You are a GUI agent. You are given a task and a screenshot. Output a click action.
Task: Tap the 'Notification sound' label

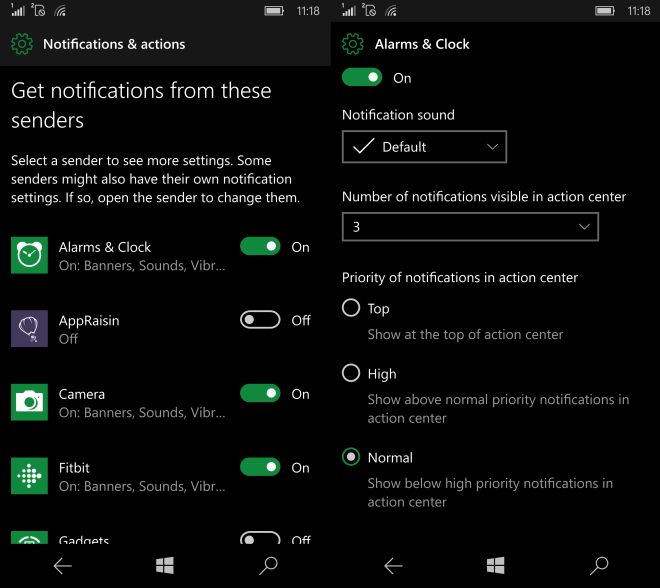click(x=398, y=115)
